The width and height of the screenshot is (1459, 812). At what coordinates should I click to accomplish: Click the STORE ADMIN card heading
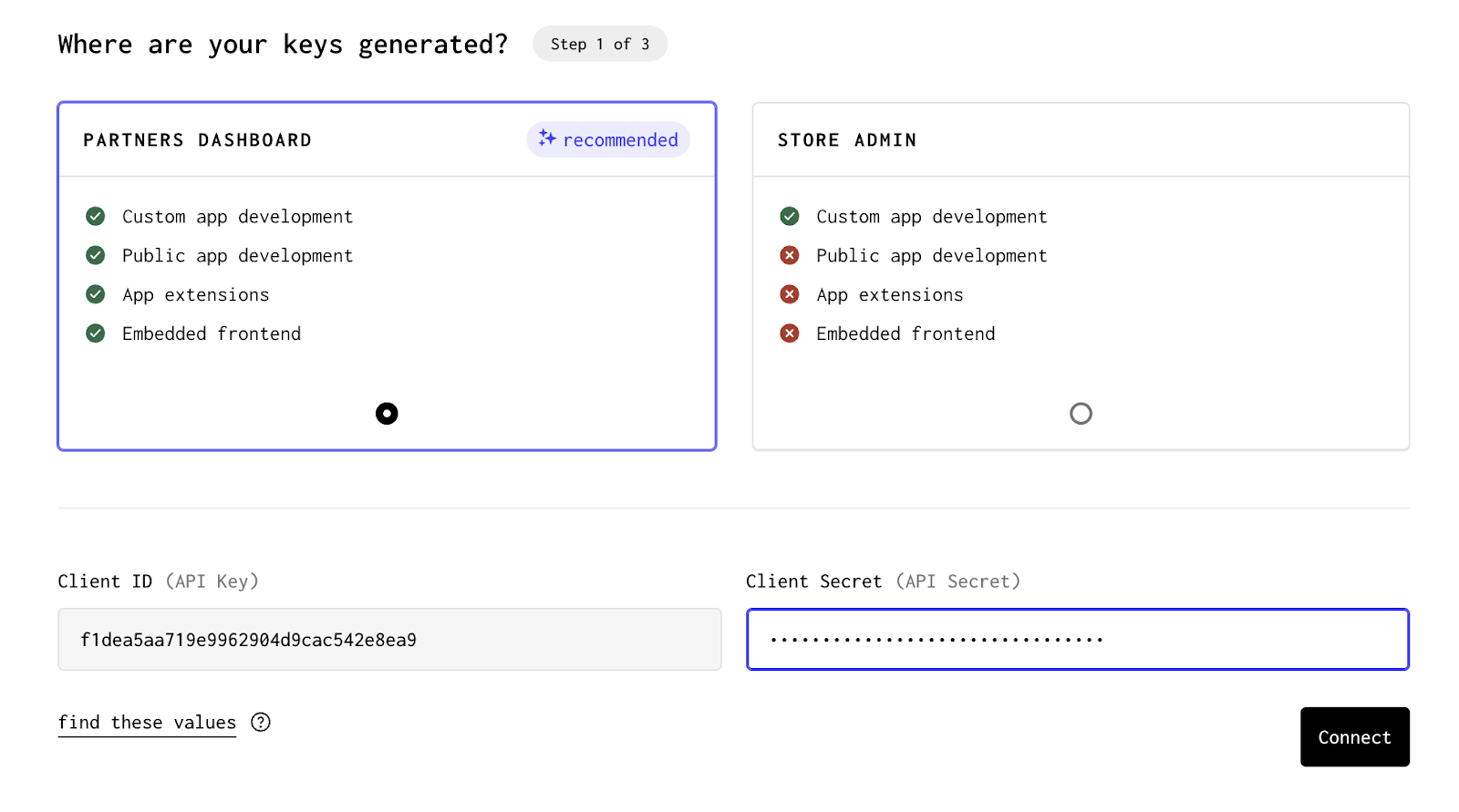point(847,140)
